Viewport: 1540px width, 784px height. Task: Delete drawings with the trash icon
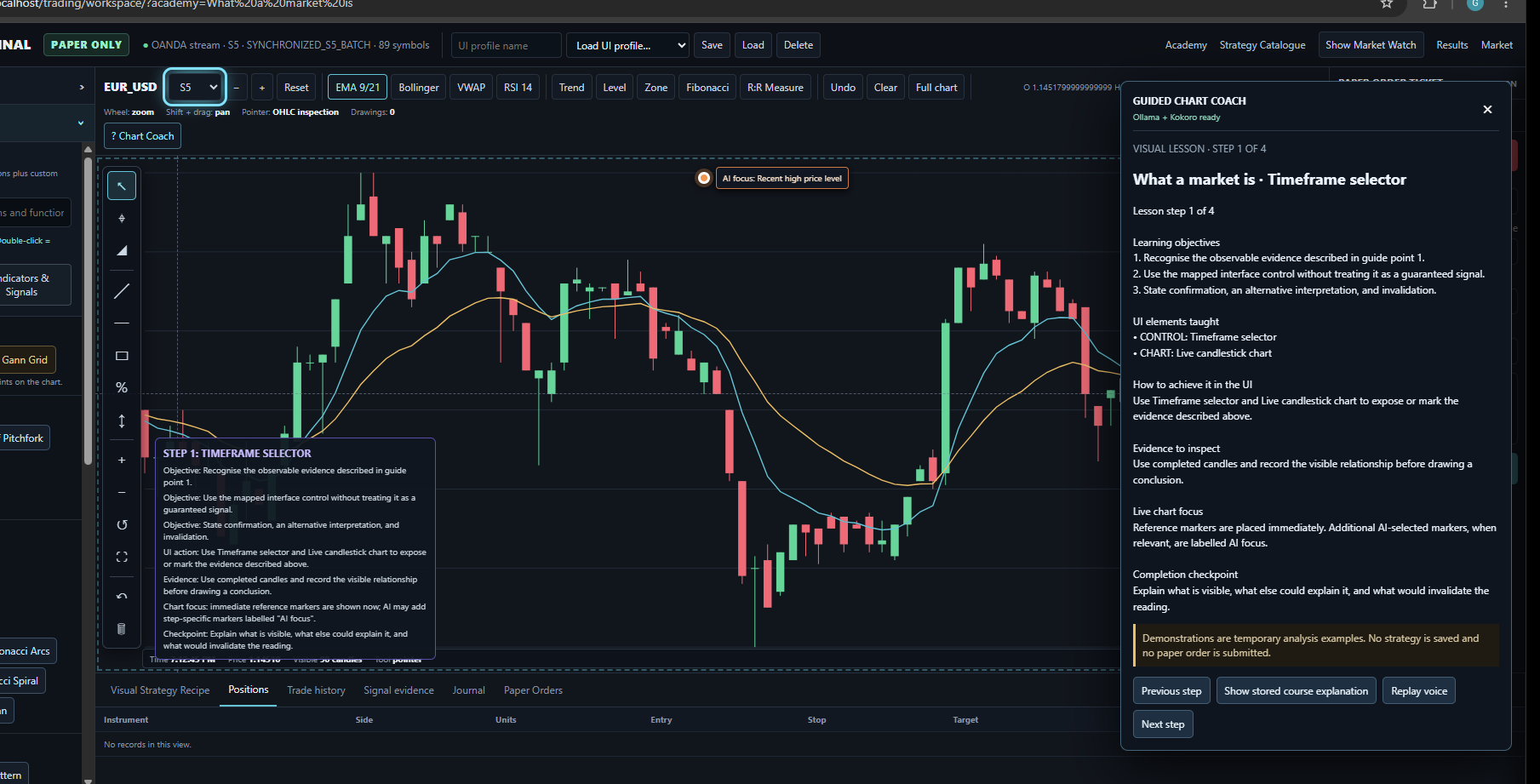point(122,628)
